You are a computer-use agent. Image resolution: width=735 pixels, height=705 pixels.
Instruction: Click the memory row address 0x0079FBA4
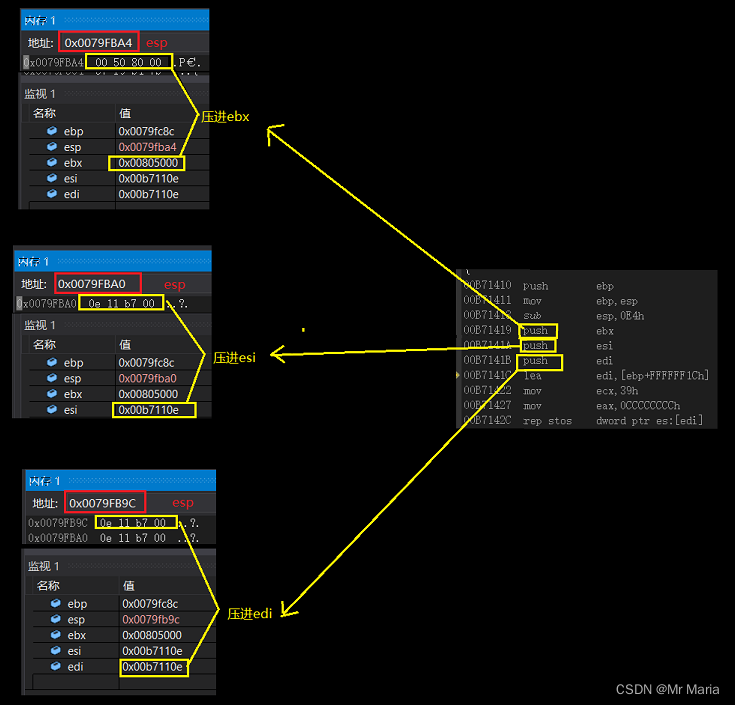coord(53,62)
